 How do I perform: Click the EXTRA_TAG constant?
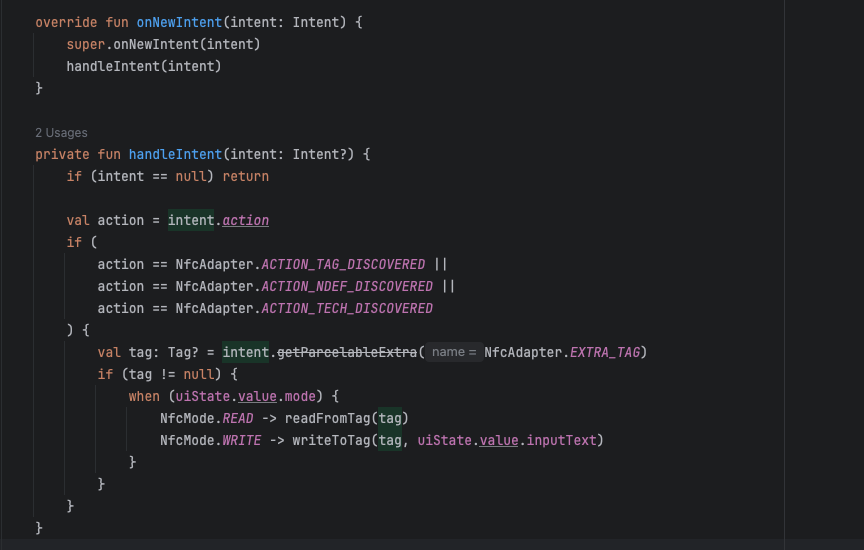[x=608, y=352]
